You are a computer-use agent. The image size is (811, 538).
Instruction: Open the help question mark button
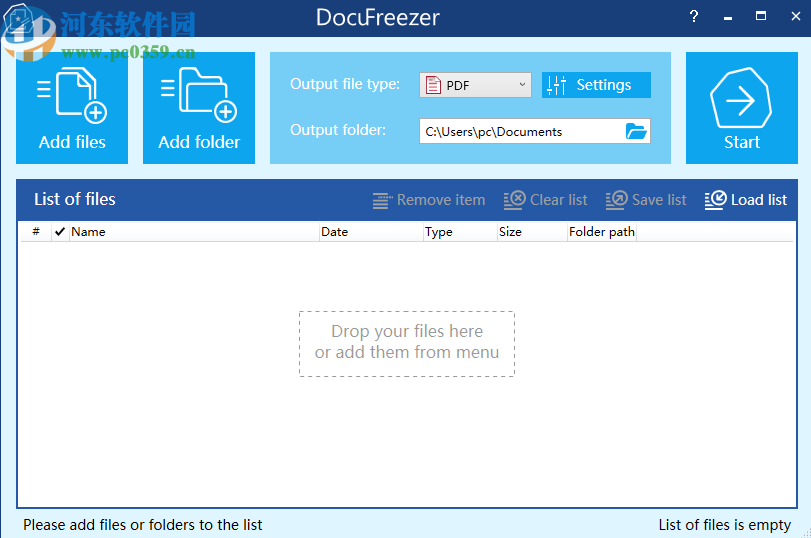pos(694,17)
